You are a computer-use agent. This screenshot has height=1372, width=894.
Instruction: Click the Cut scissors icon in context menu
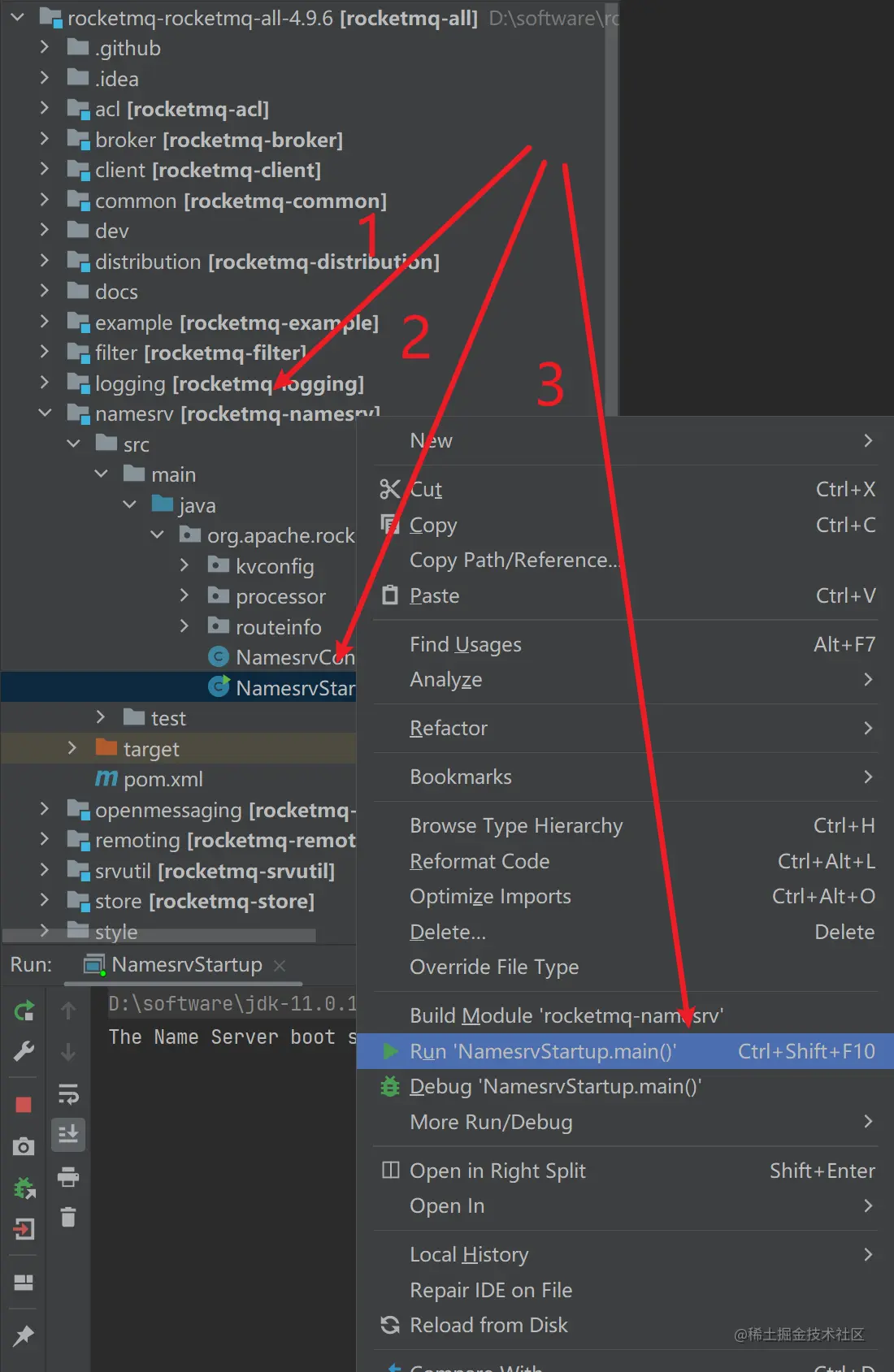click(x=390, y=489)
